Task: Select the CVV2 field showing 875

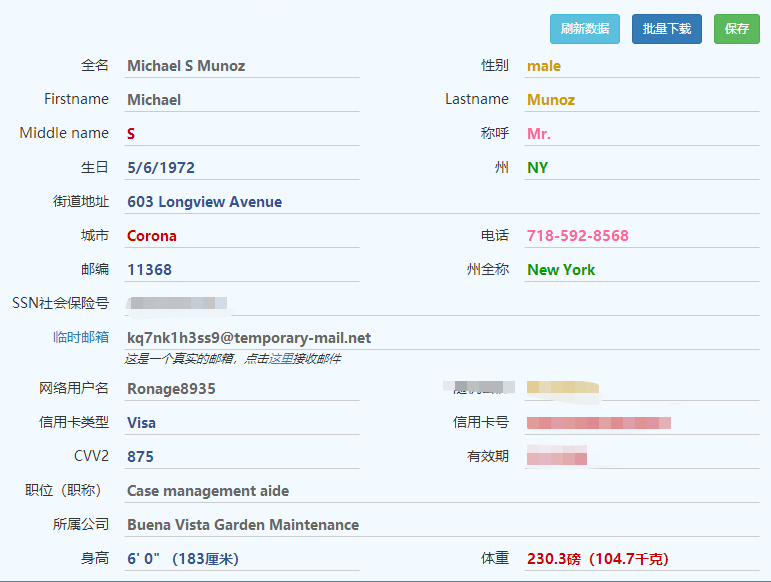Action: click(x=242, y=457)
